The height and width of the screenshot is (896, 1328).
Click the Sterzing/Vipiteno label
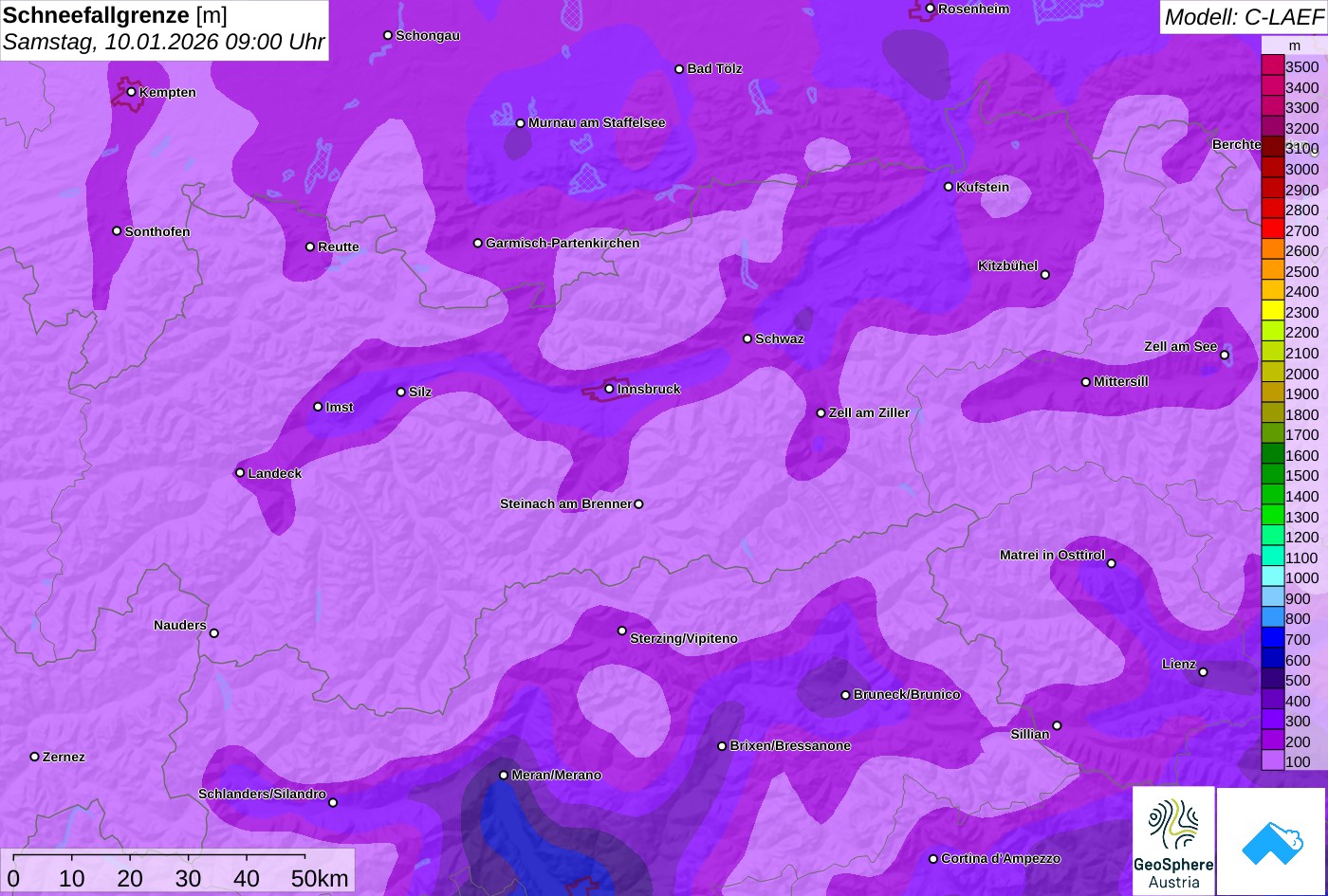pyautogui.click(x=684, y=639)
